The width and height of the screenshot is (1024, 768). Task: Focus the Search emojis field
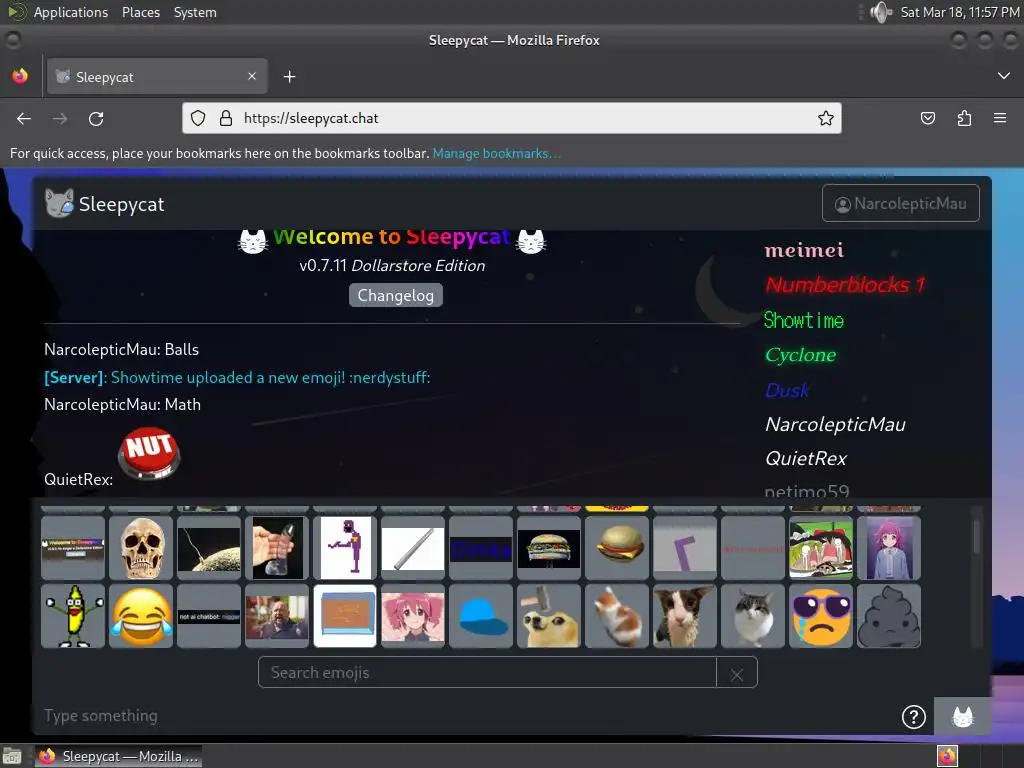click(x=488, y=673)
